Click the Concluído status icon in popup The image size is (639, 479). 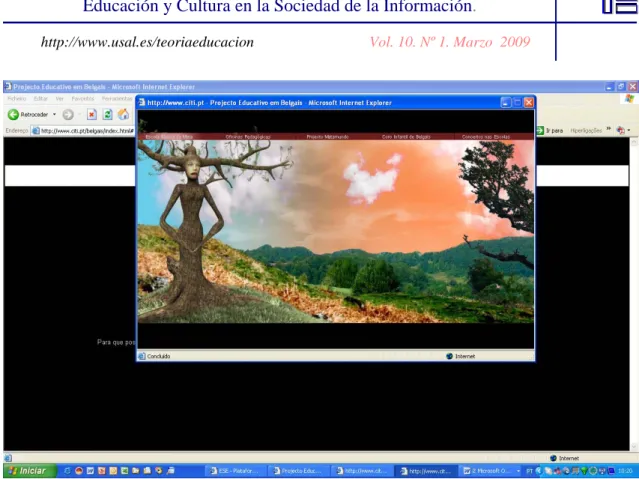142,356
